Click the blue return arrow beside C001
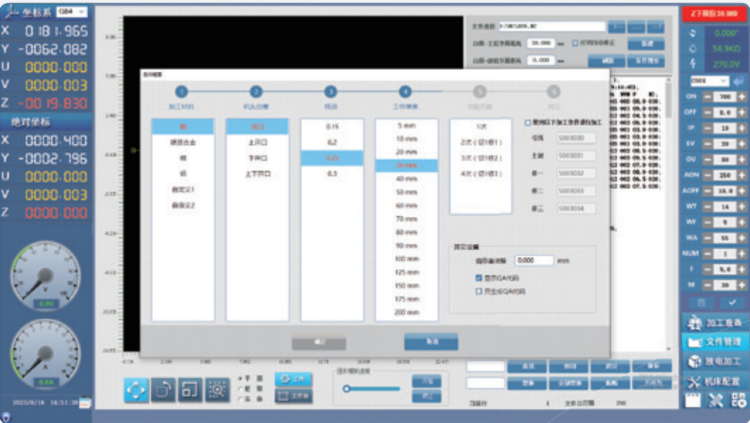 pos(738,80)
